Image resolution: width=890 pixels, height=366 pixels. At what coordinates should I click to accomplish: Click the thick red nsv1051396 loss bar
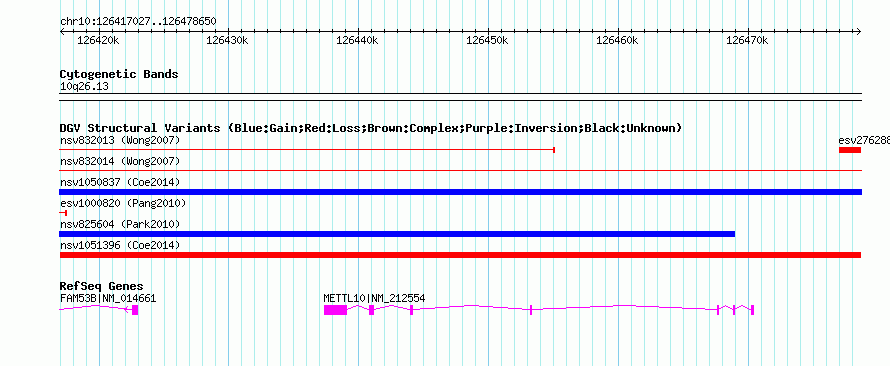click(460, 255)
